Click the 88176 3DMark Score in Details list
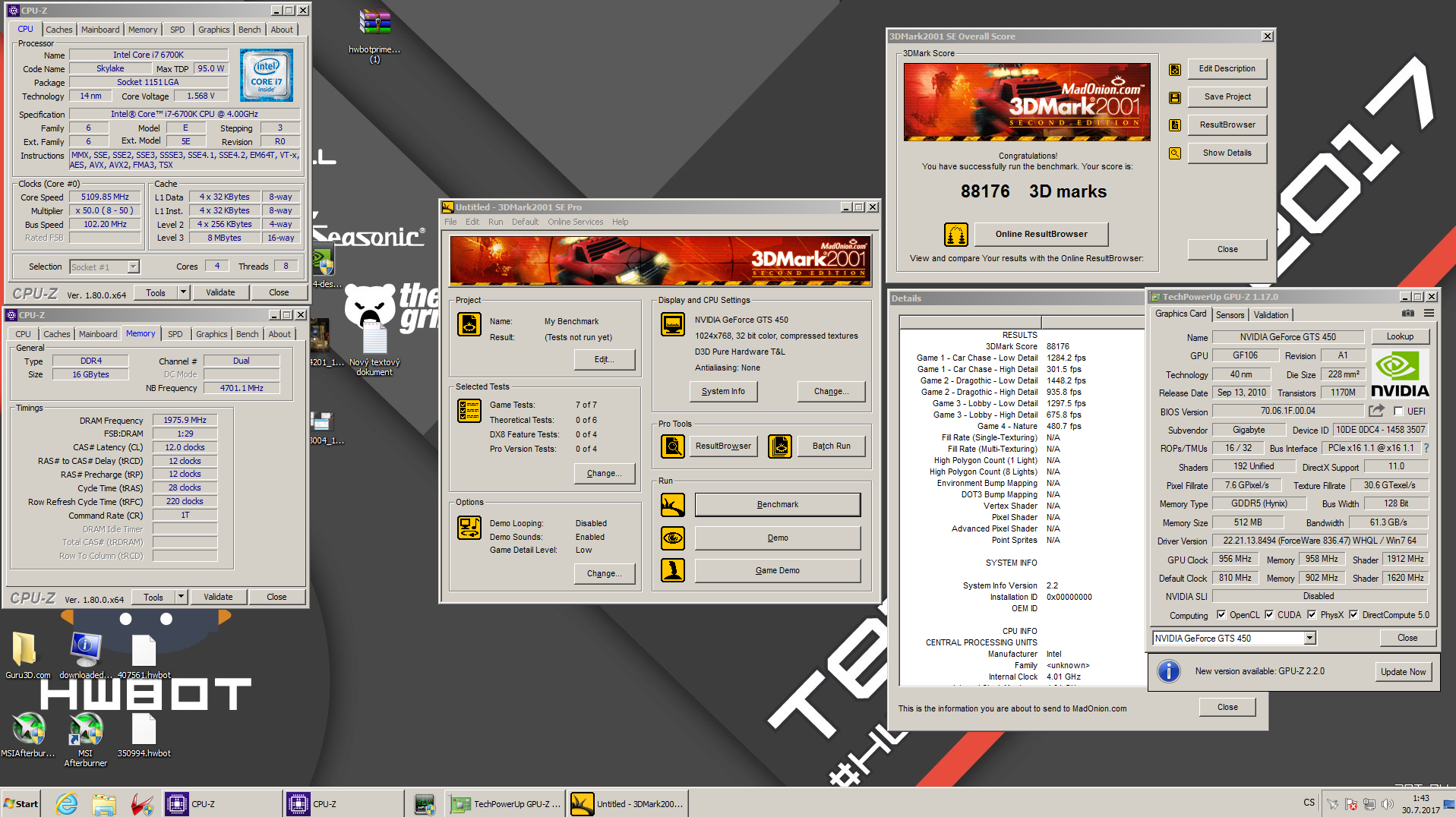 coord(1057,346)
